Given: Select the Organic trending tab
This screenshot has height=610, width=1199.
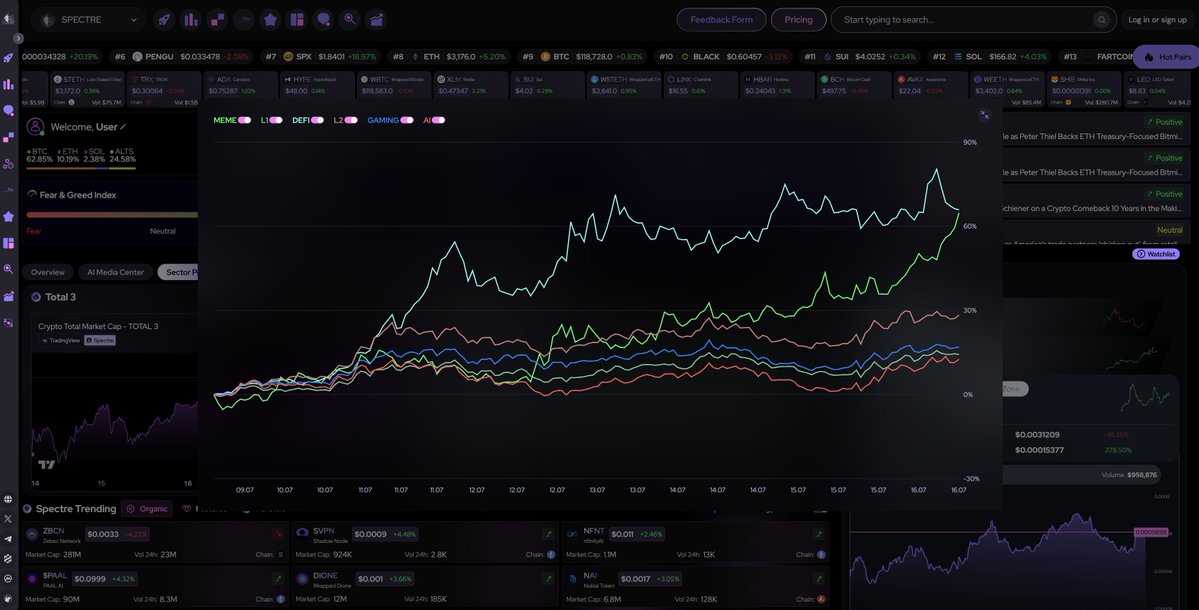Looking at the screenshot, I should [148, 509].
